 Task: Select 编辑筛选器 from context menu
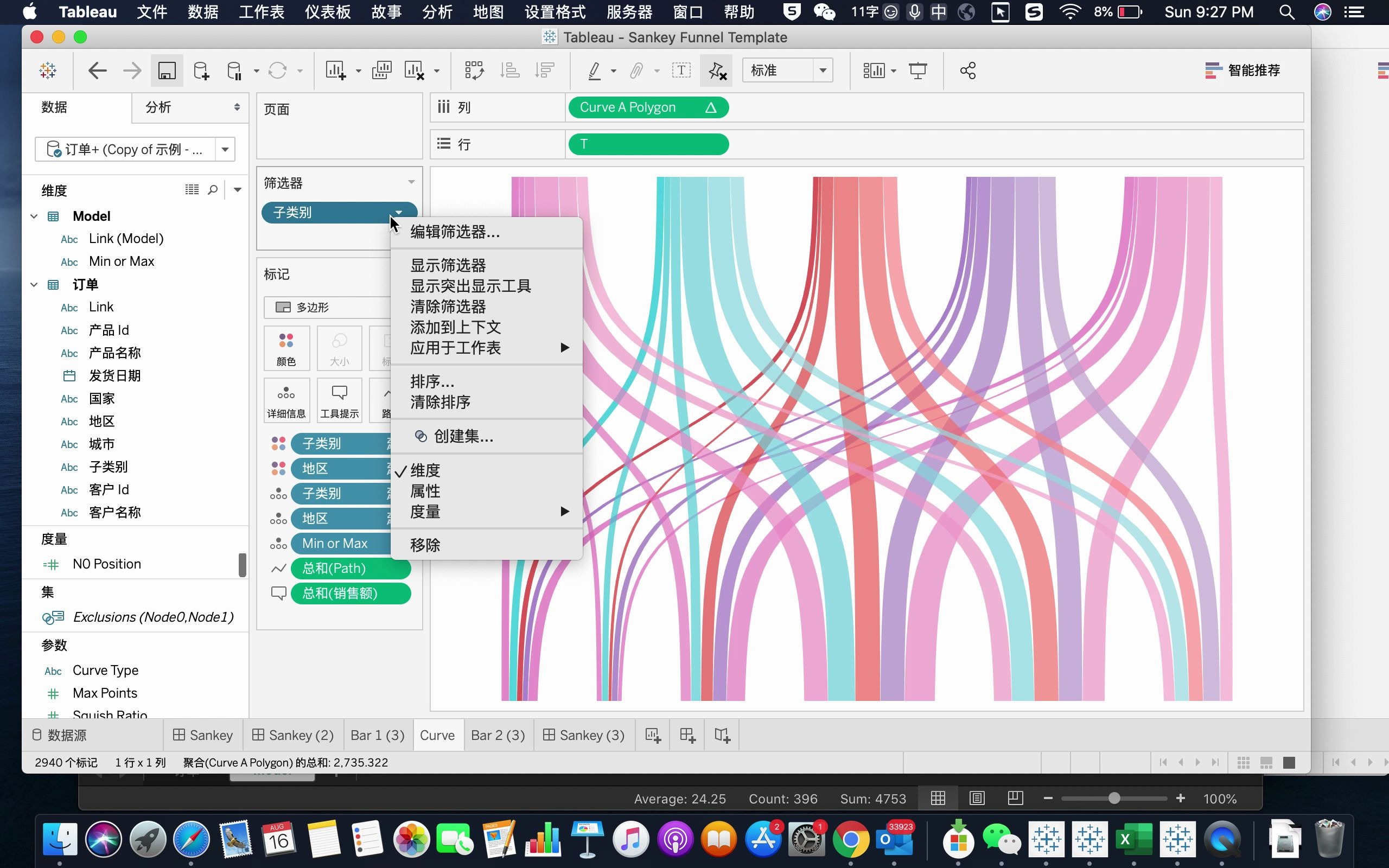(x=455, y=231)
